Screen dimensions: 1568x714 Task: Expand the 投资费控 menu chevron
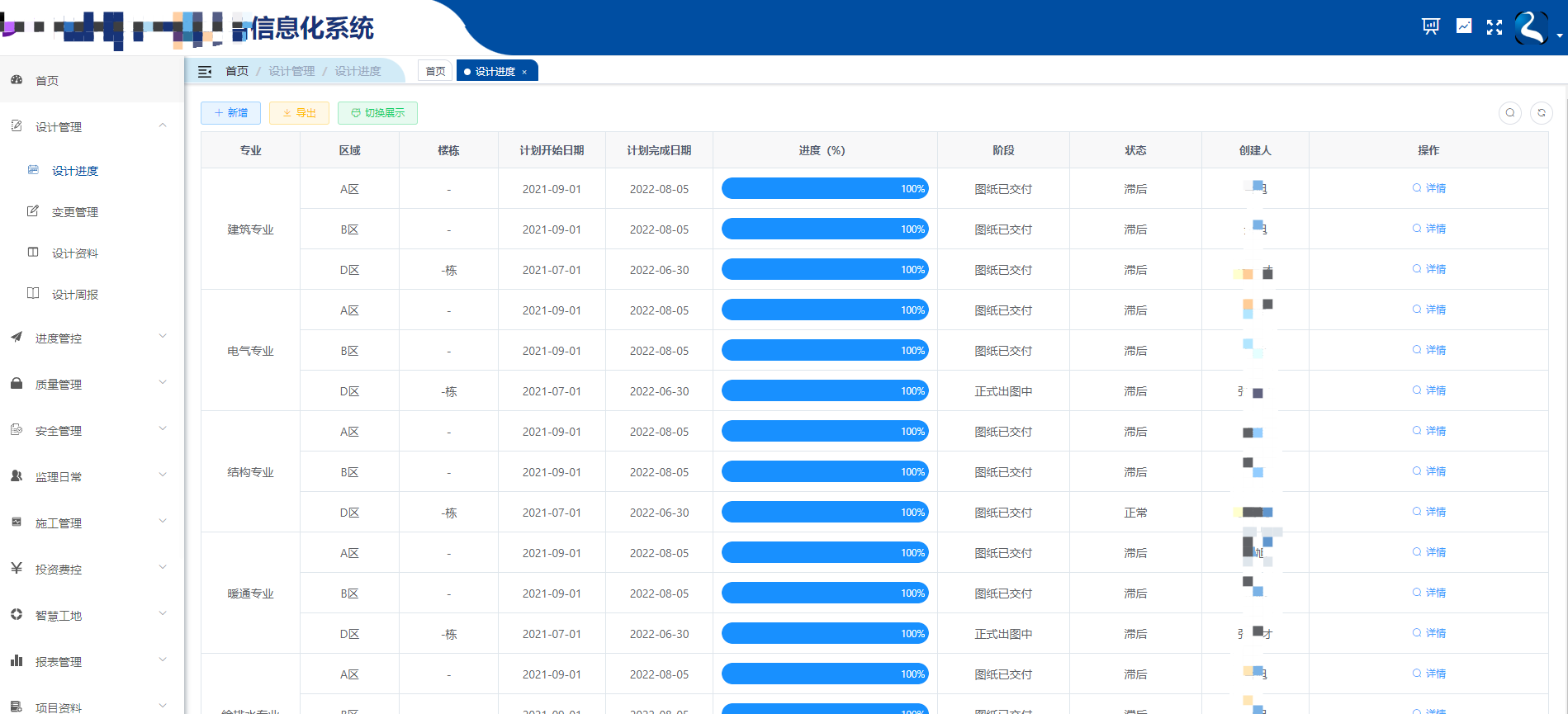point(163,568)
